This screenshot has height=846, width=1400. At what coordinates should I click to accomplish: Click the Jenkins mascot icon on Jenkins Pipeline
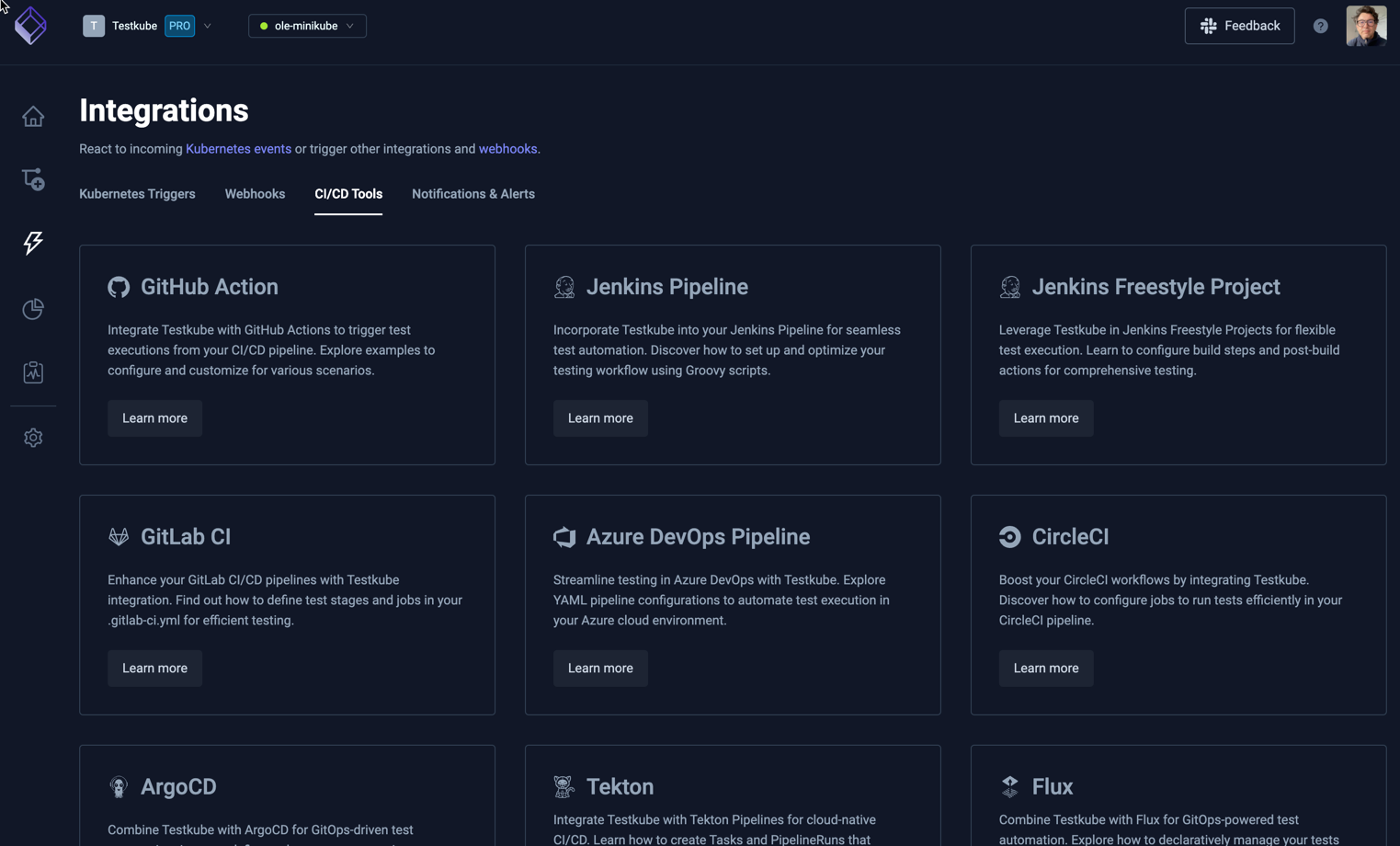tap(564, 286)
